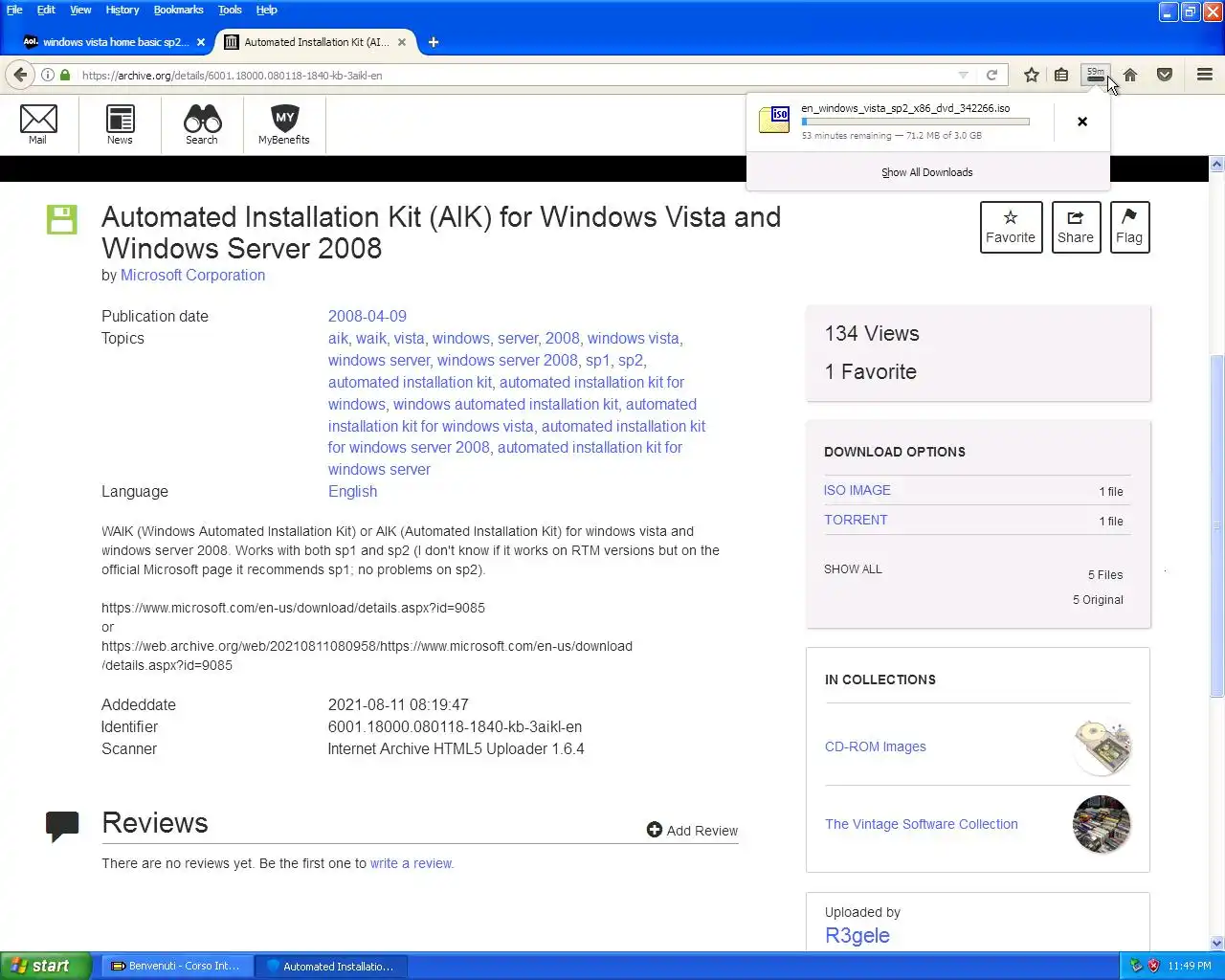Open the R3gele uploader link

click(857, 935)
